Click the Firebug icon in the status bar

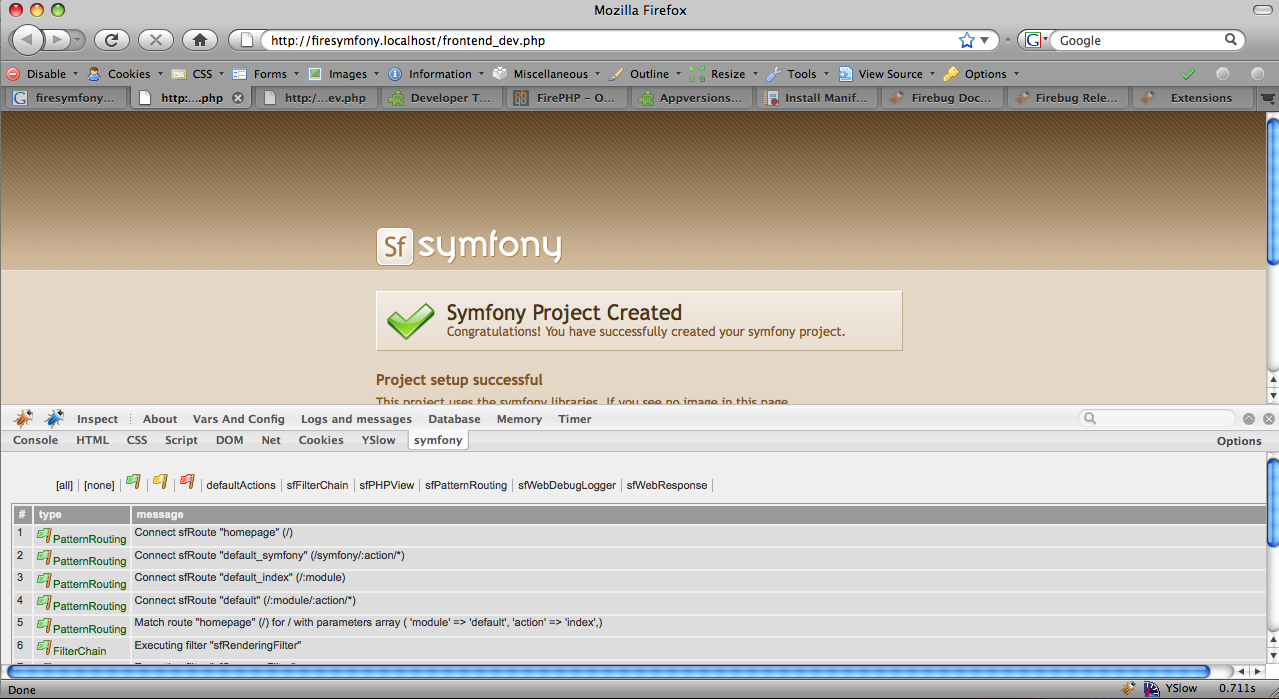[x=1129, y=688]
